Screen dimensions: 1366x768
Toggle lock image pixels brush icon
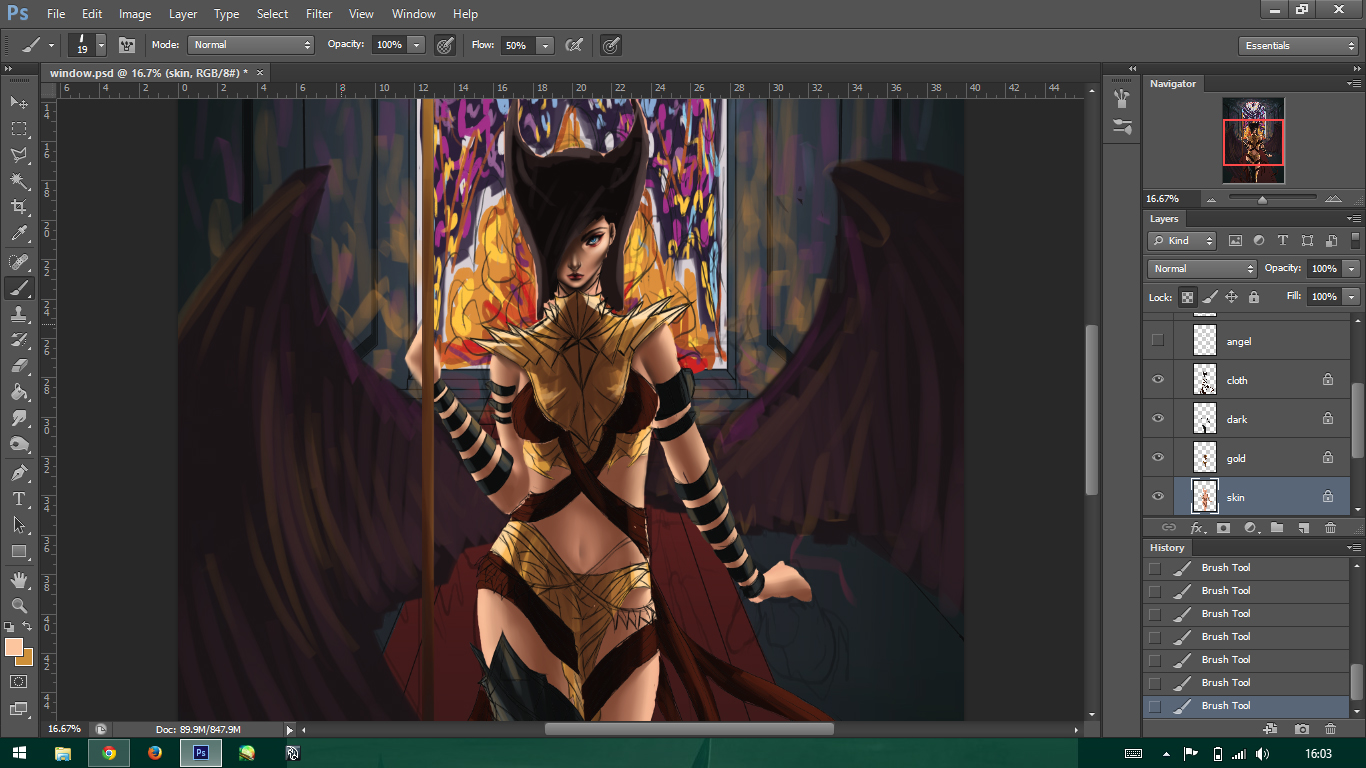pos(1210,297)
